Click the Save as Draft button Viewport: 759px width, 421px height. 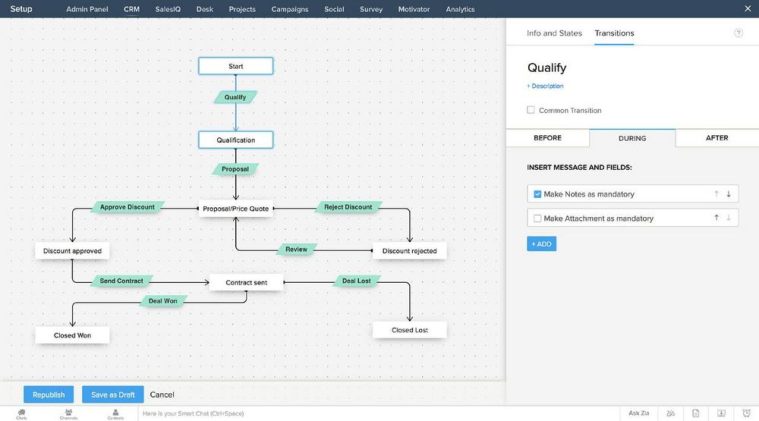point(113,394)
